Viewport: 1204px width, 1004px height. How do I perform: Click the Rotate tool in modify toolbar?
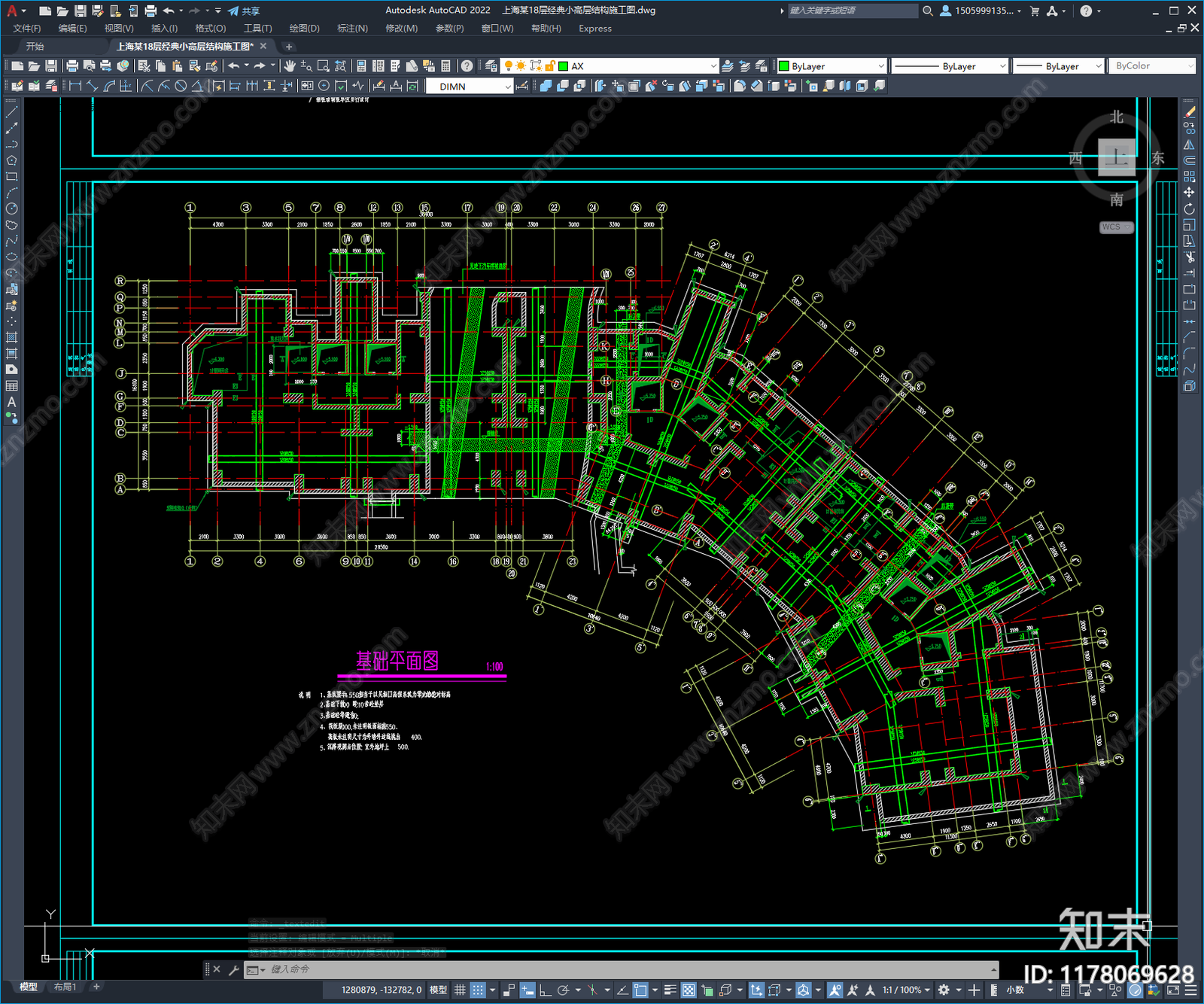point(1189,208)
